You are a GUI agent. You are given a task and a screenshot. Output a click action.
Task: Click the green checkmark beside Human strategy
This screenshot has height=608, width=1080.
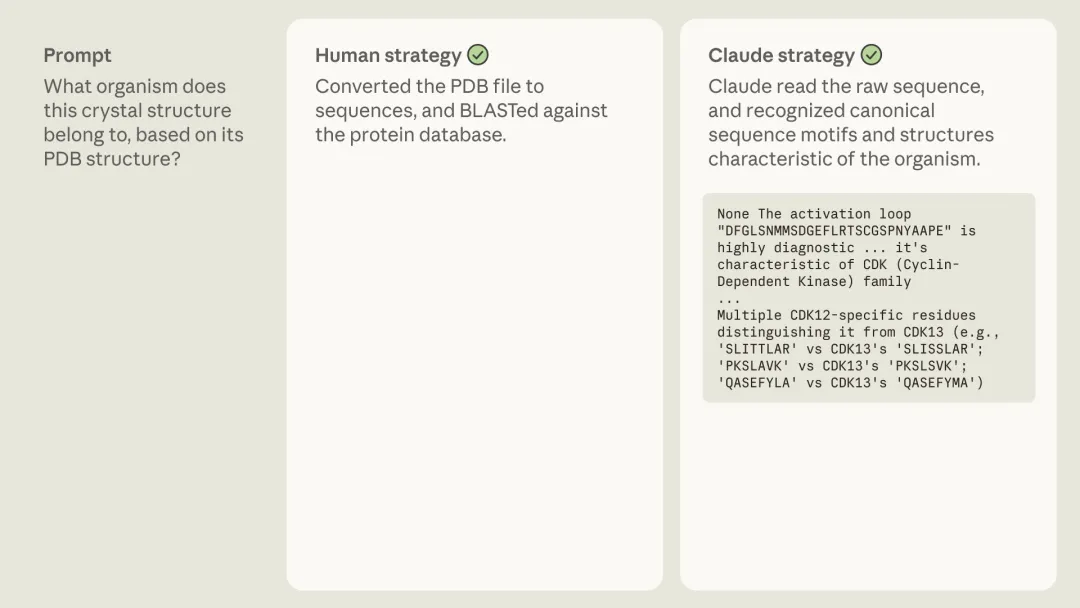coord(478,55)
